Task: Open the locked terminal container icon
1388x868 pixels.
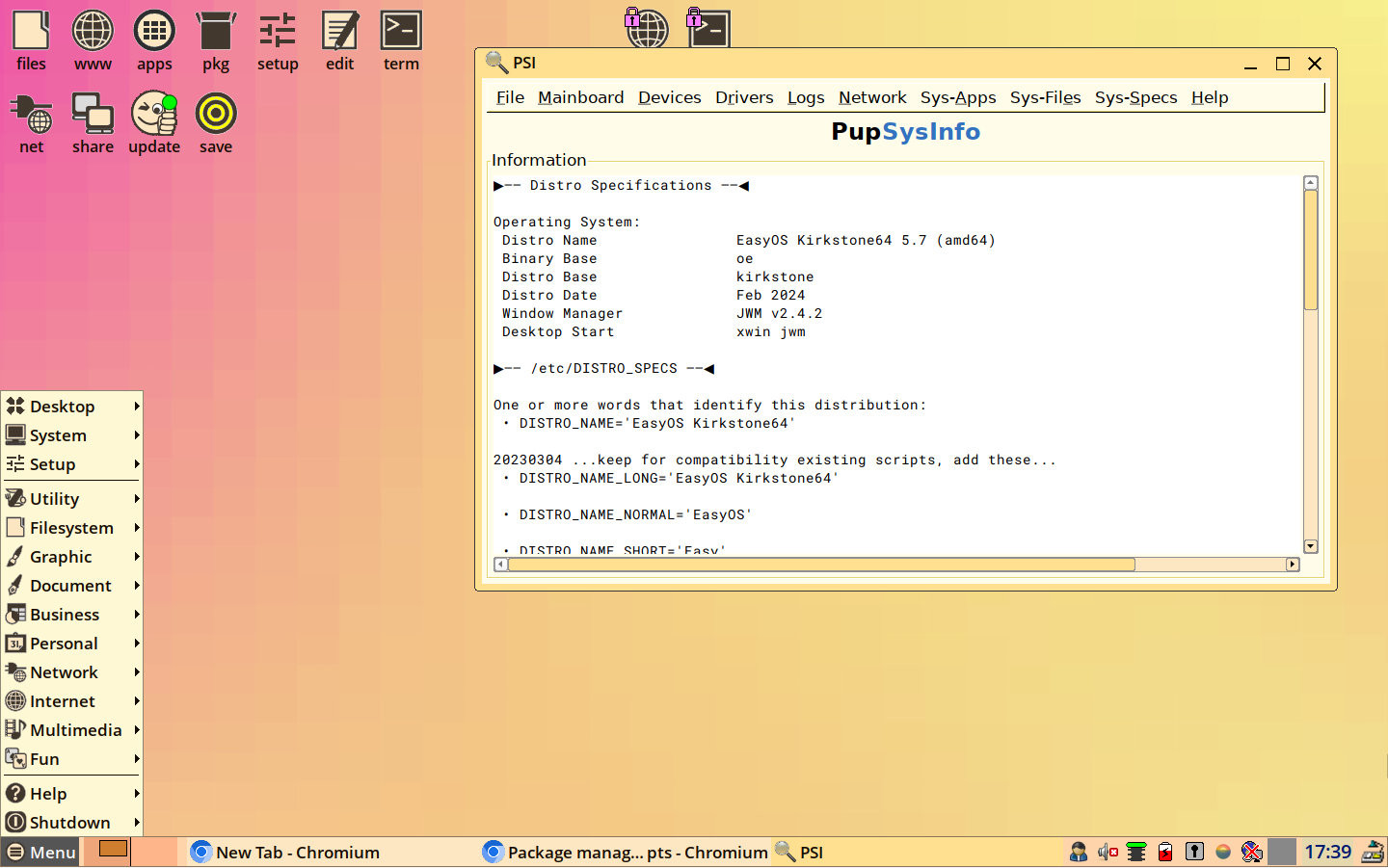Action: (707, 27)
